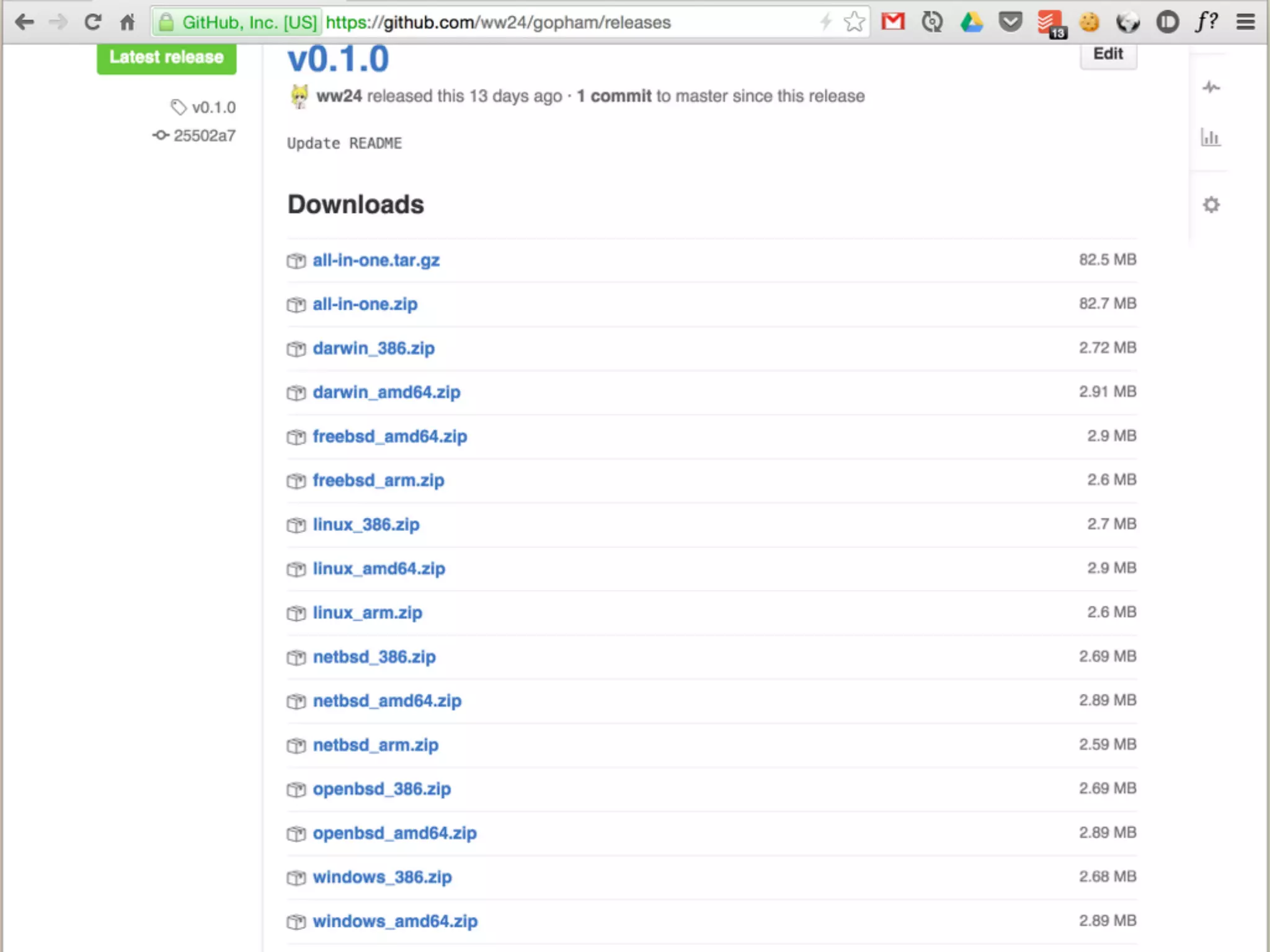
Task: Go to browser home icon
Action: [x=127, y=23]
